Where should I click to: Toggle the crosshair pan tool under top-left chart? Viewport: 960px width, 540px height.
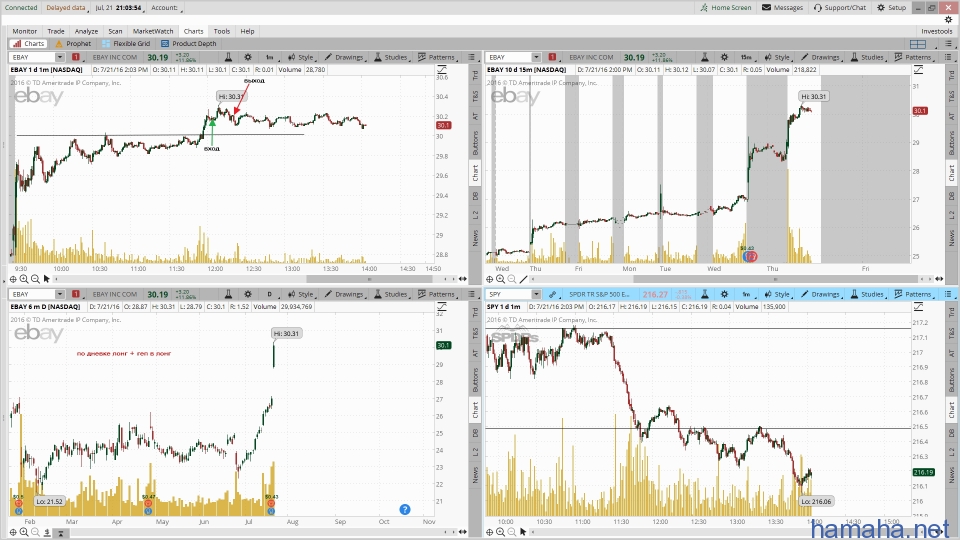pyautogui.click(x=13, y=279)
